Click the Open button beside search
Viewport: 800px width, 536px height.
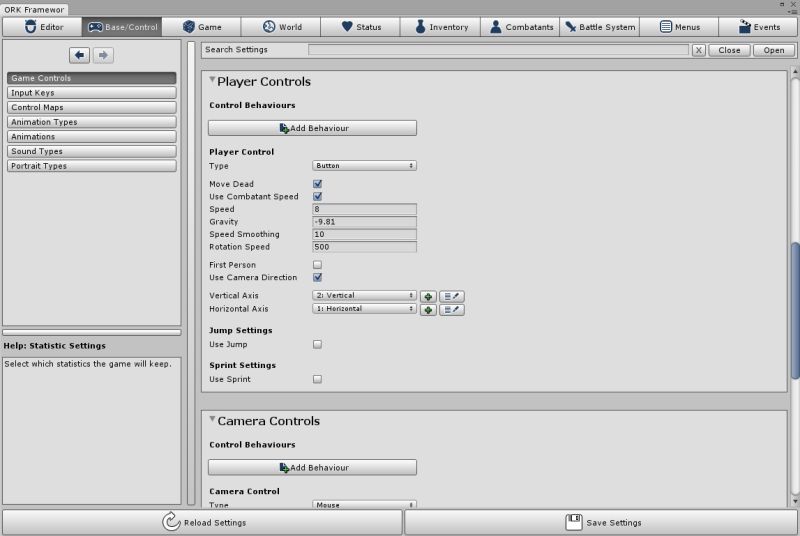tap(774, 50)
